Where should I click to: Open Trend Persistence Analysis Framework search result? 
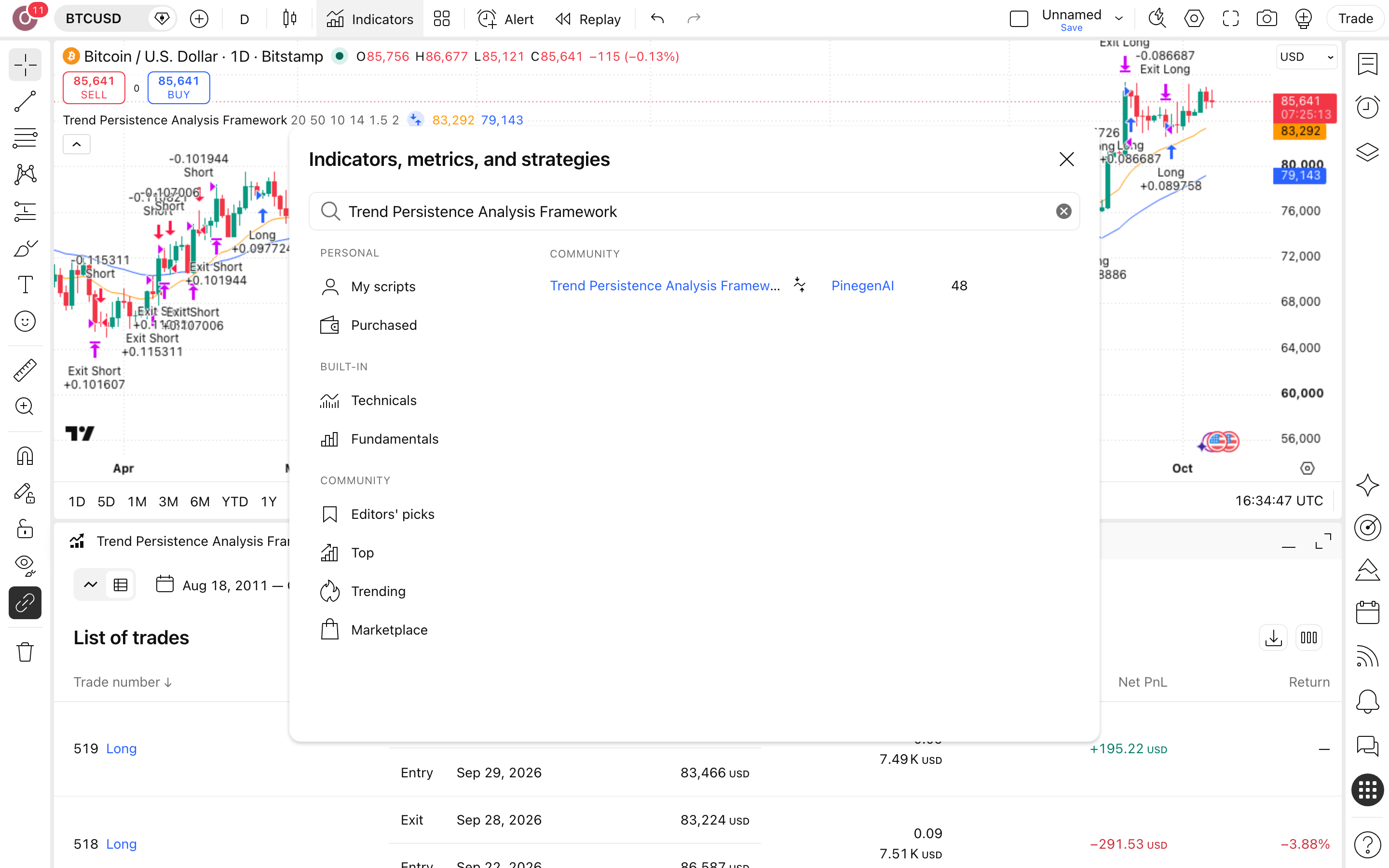coord(665,286)
